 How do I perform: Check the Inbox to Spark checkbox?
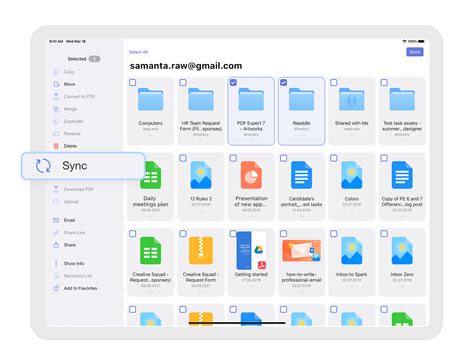(334, 234)
